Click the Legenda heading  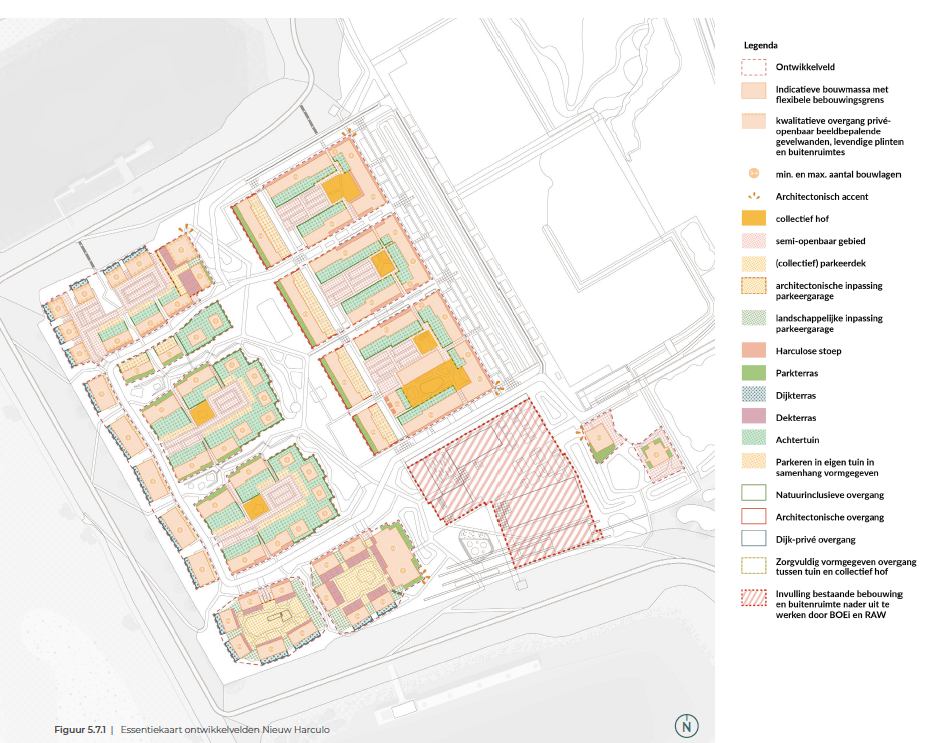coord(760,45)
